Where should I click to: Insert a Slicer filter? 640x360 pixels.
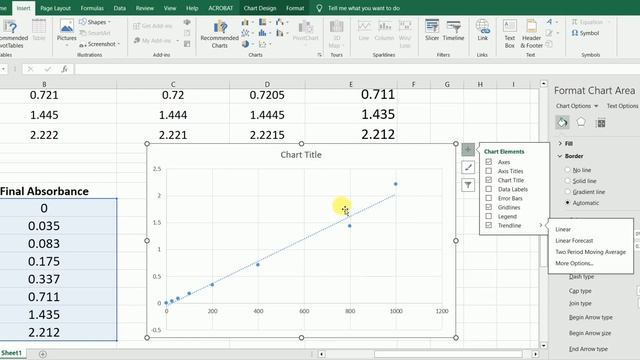tap(432, 30)
